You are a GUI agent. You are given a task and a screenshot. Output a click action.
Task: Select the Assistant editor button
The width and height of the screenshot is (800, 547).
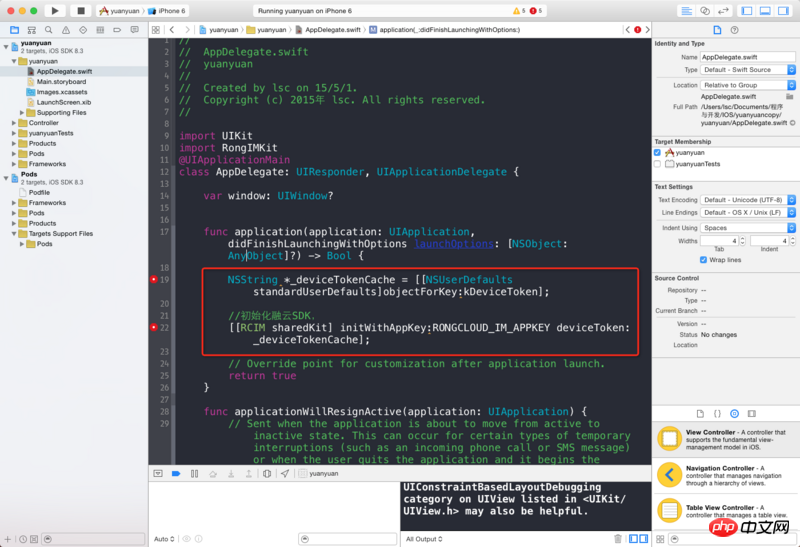pyautogui.click(x=705, y=11)
